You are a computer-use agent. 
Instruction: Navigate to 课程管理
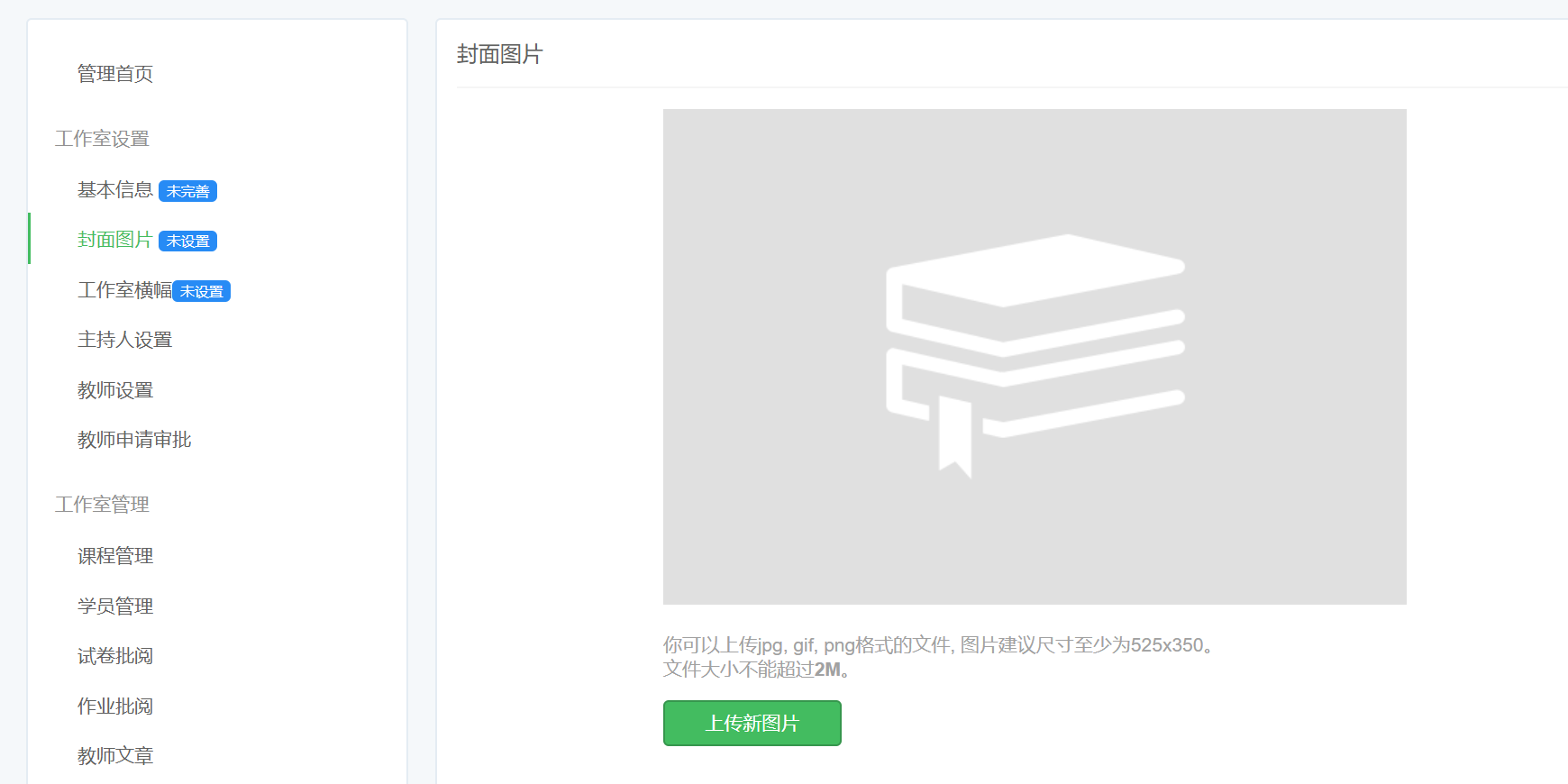(x=115, y=556)
